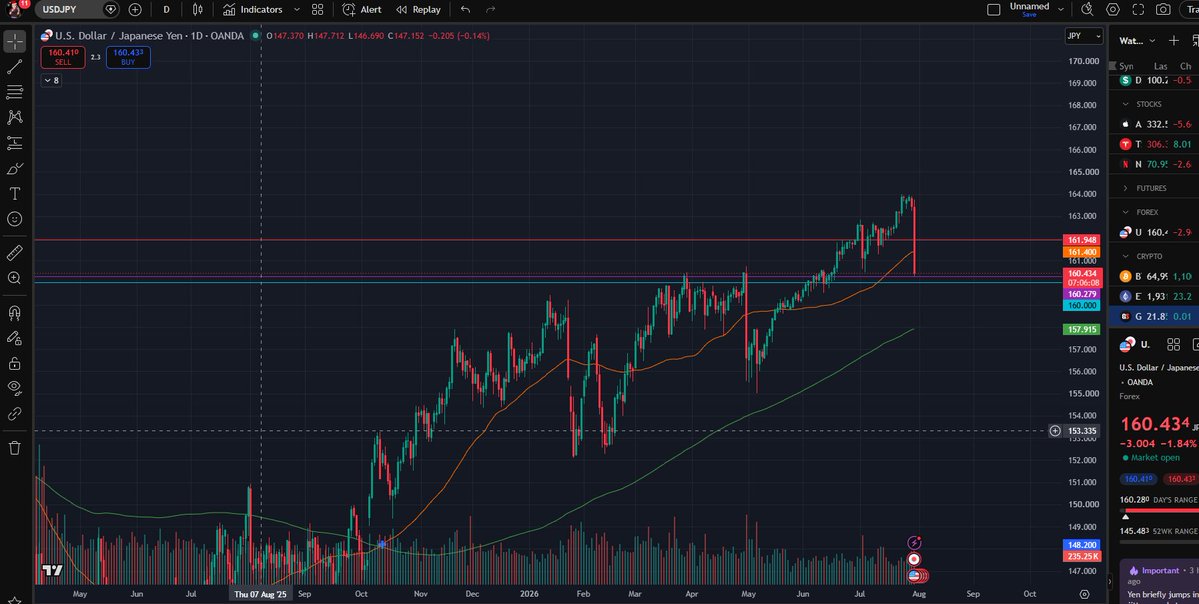1199x604 pixels.
Task: Toggle hide all drawings eye icon
Action: click(15, 388)
